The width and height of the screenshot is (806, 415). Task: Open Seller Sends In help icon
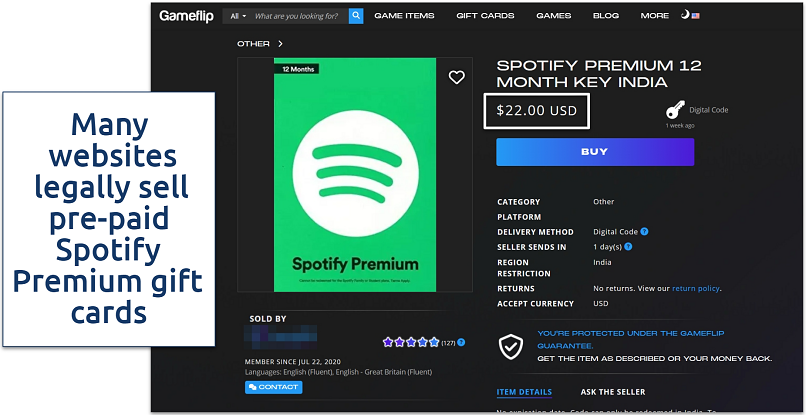coord(628,246)
